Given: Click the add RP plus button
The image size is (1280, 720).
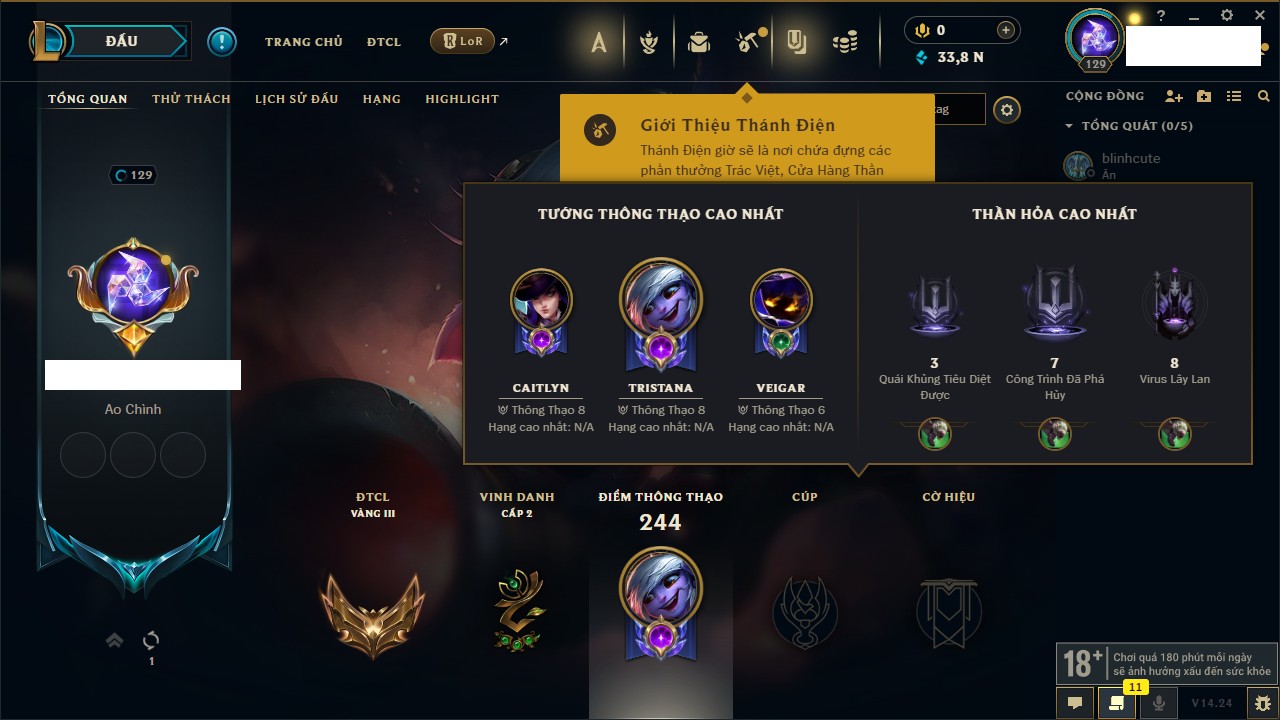Looking at the screenshot, I should coord(1006,30).
